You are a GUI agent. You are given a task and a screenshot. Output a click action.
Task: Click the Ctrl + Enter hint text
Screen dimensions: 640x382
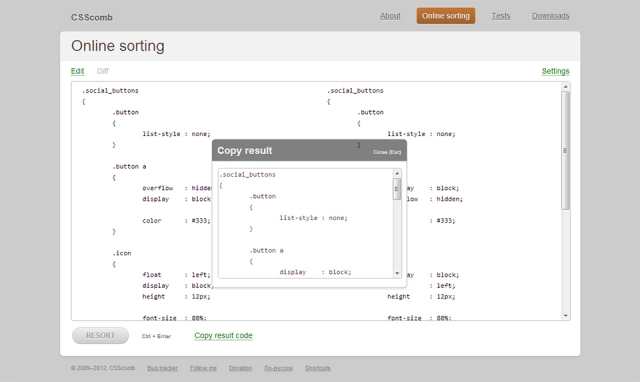click(x=156, y=336)
